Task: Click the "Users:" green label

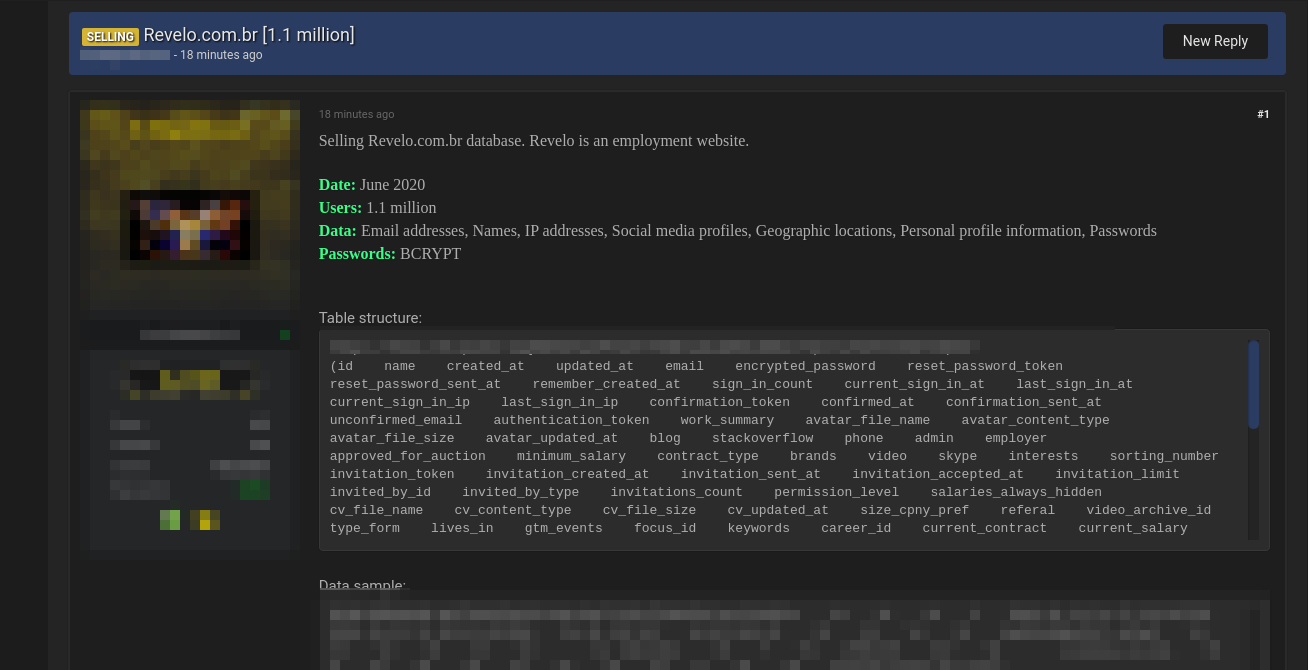Action: tap(340, 208)
